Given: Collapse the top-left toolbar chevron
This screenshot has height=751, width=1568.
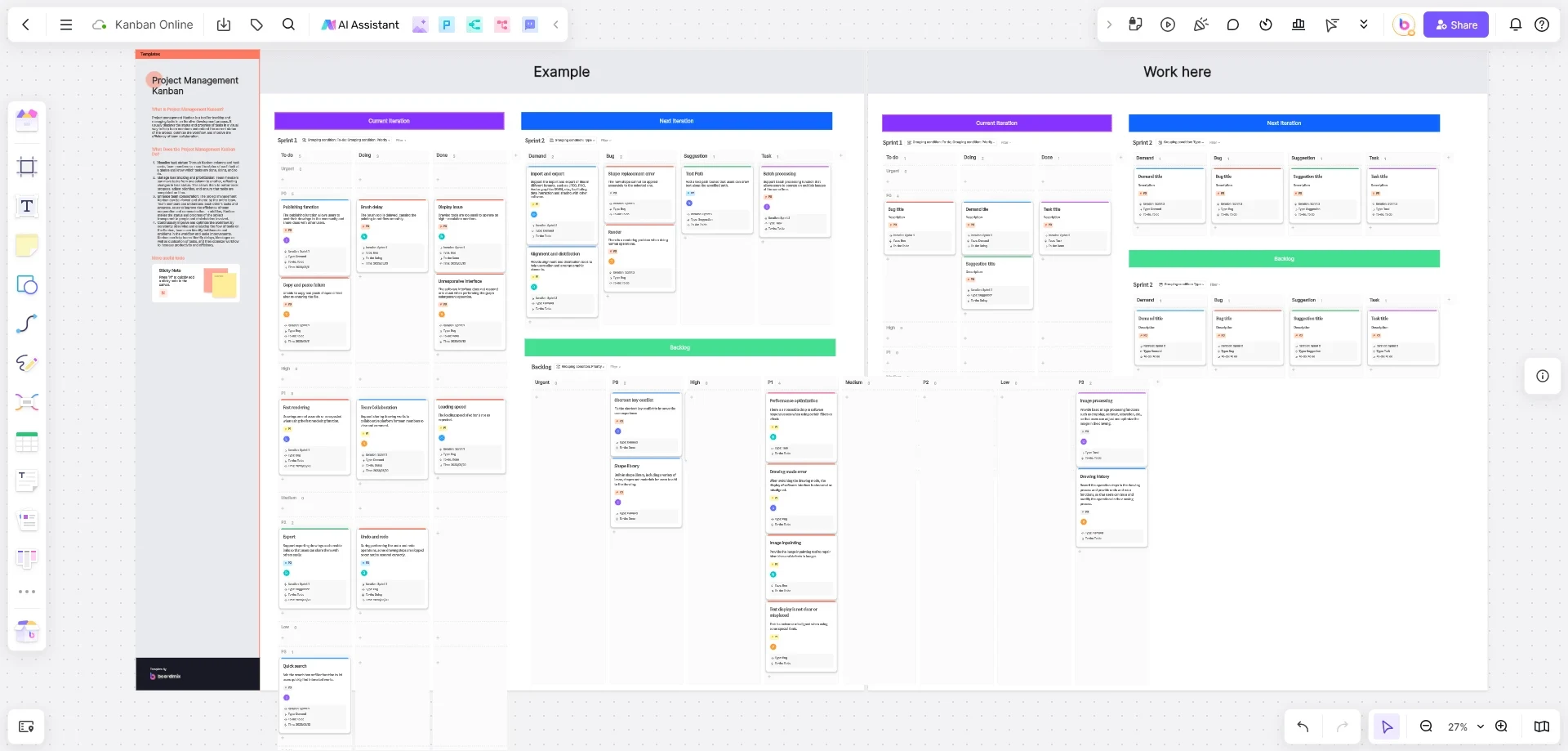Looking at the screenshot, I should [x=556, y=25].
